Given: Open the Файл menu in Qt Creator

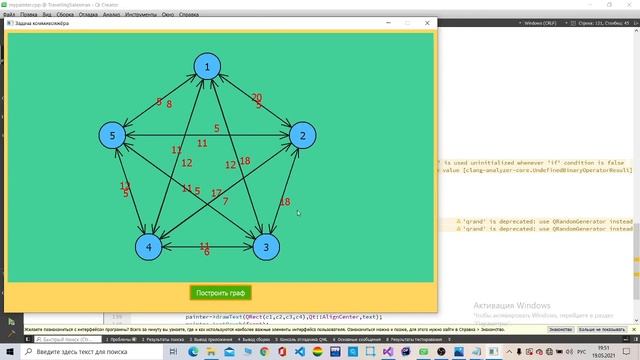Looking at the screenshot, I should tap(9, 14).
